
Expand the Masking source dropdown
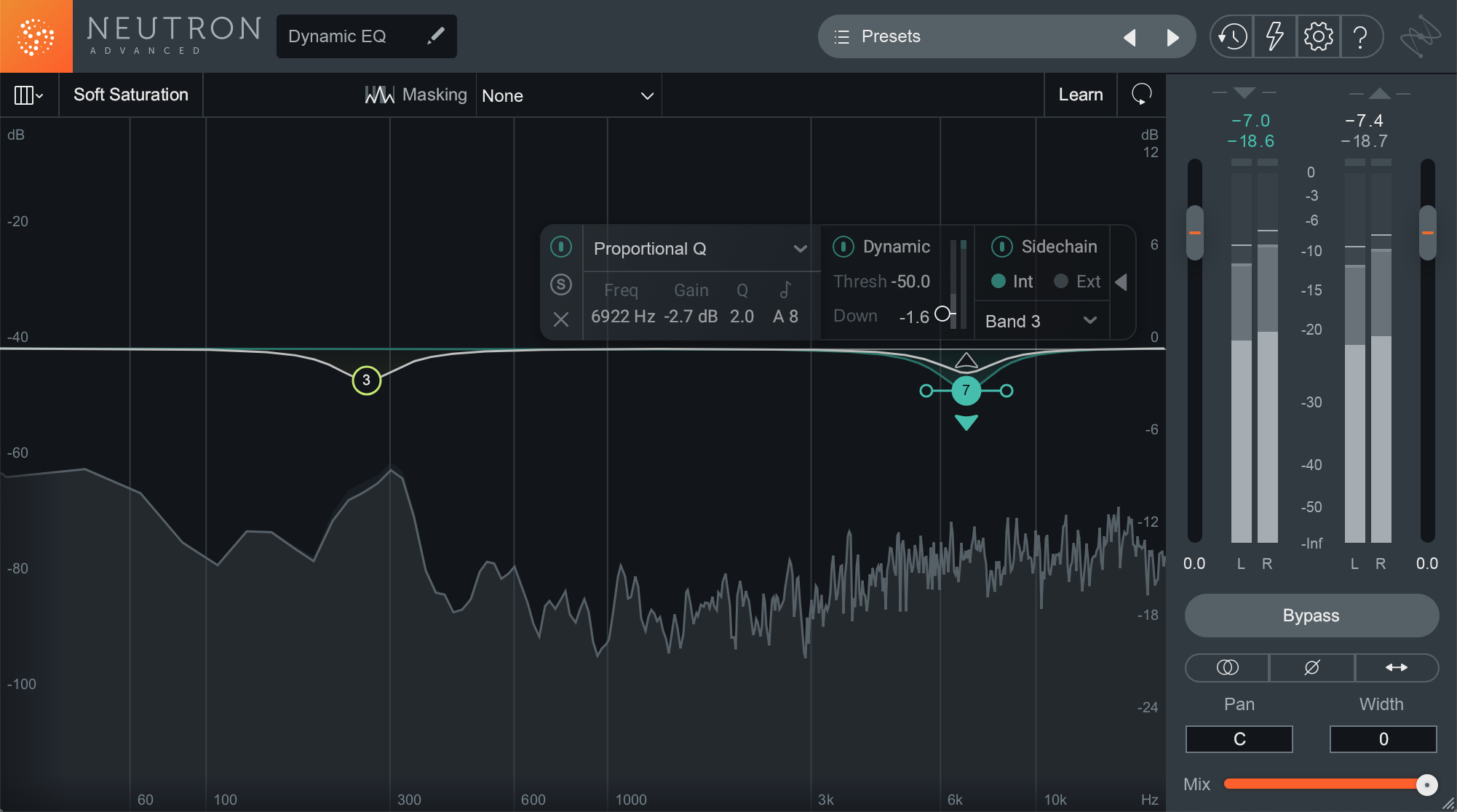[567, 94]
